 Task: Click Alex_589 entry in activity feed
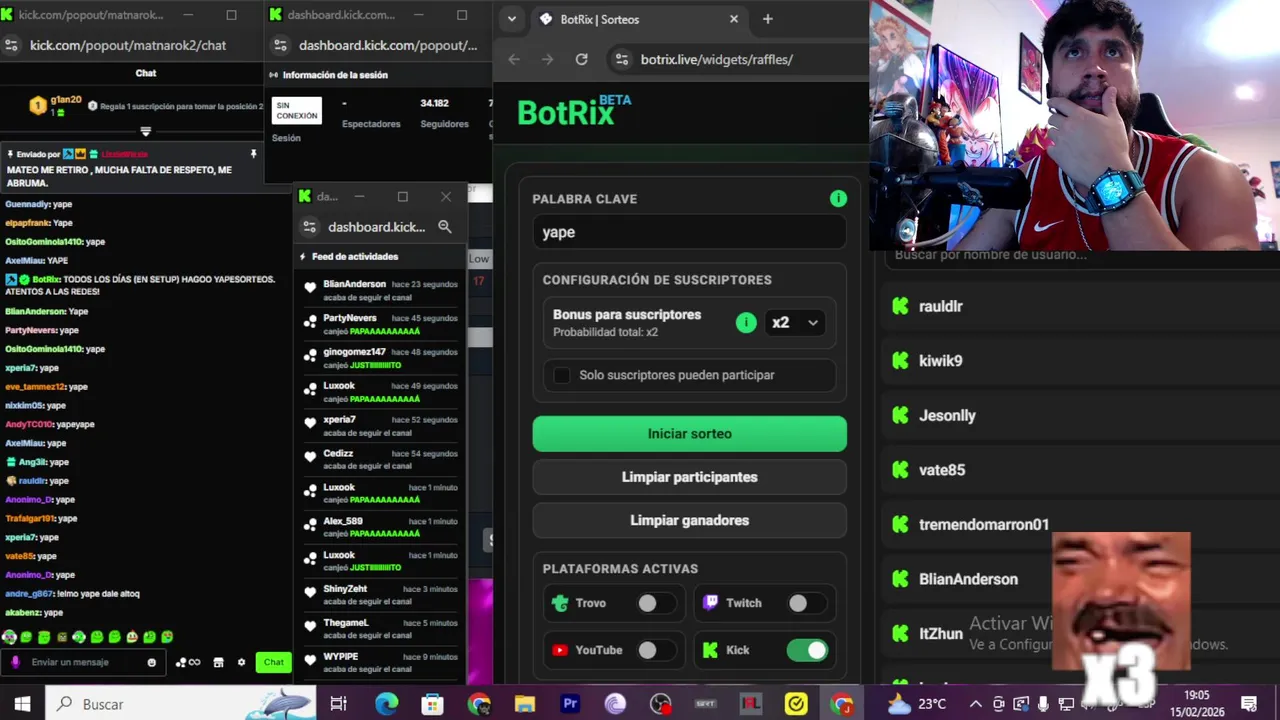click(381, 527)
